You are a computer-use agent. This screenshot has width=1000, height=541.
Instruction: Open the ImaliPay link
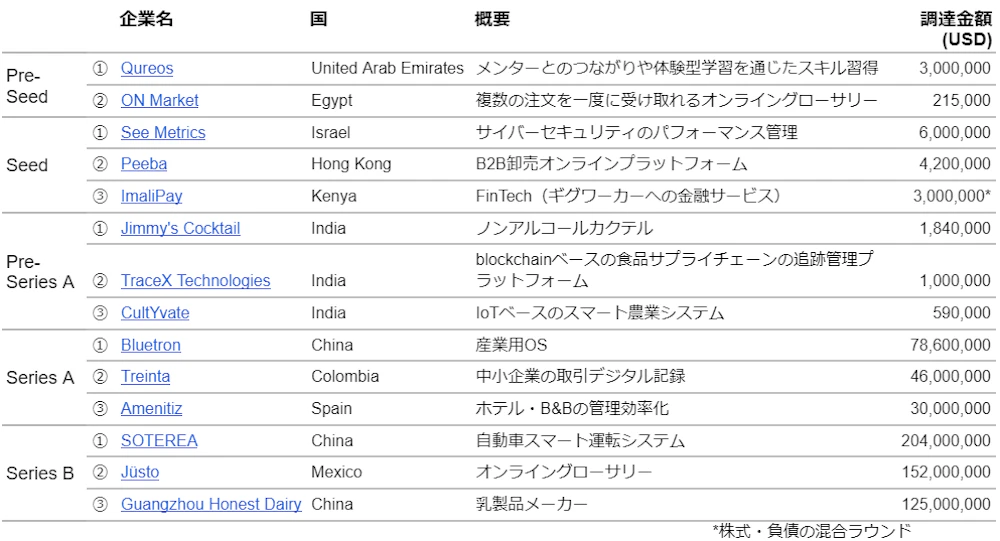tap(152, 197)
